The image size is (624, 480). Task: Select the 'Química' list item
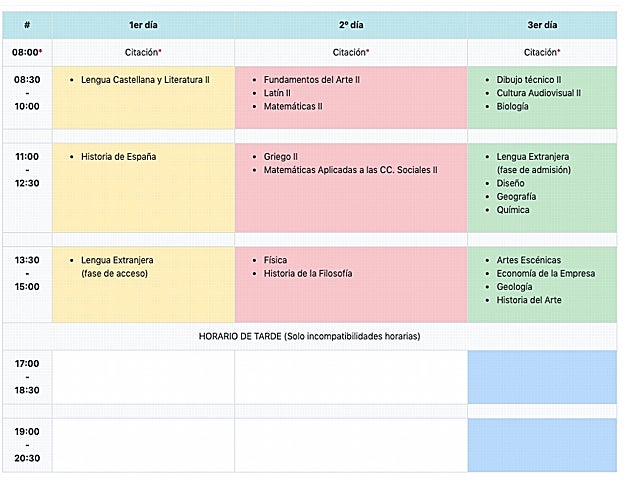[x=513, y=210]
